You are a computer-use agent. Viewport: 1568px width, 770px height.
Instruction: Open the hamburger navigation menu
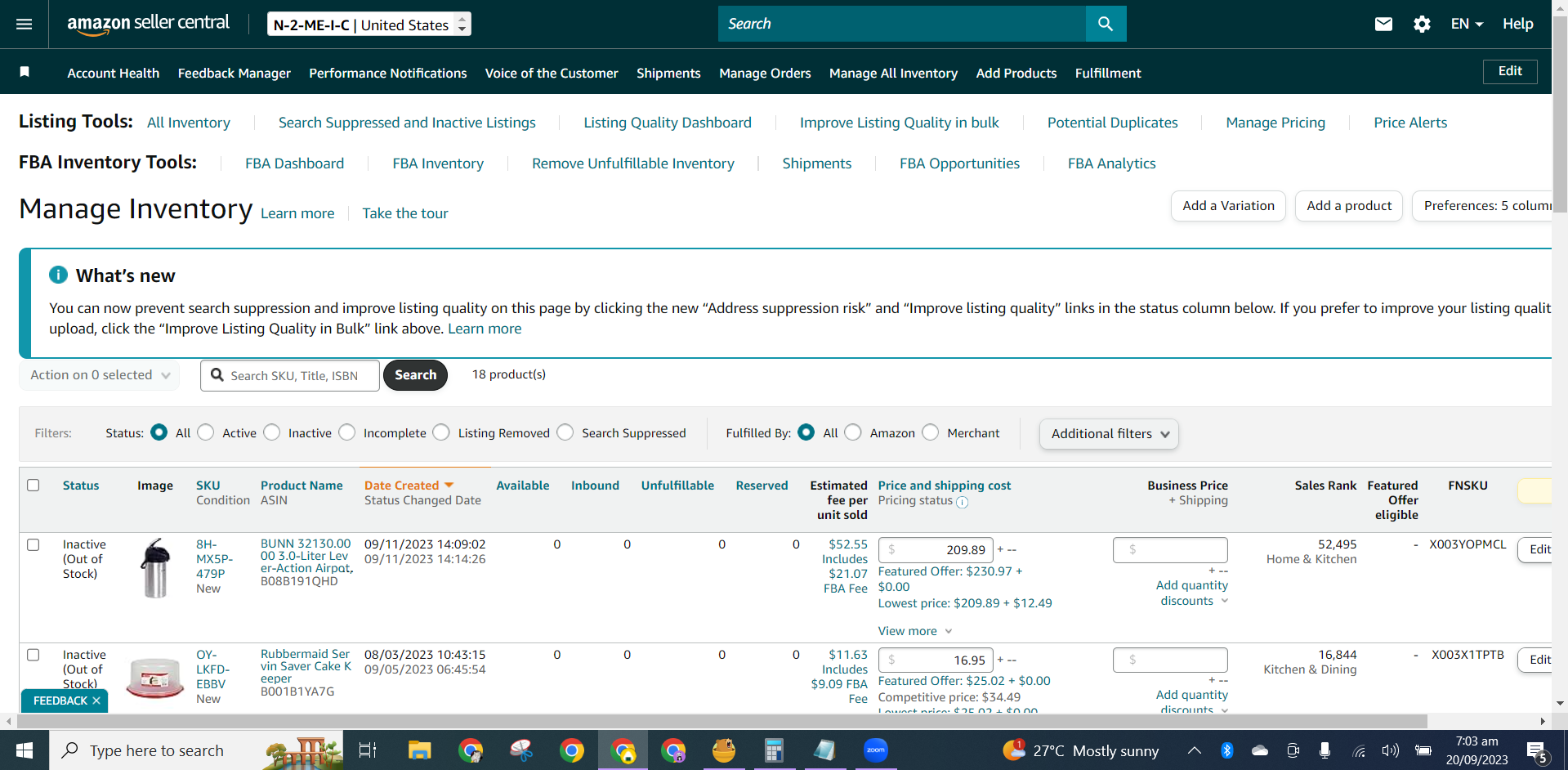[25, 24]
